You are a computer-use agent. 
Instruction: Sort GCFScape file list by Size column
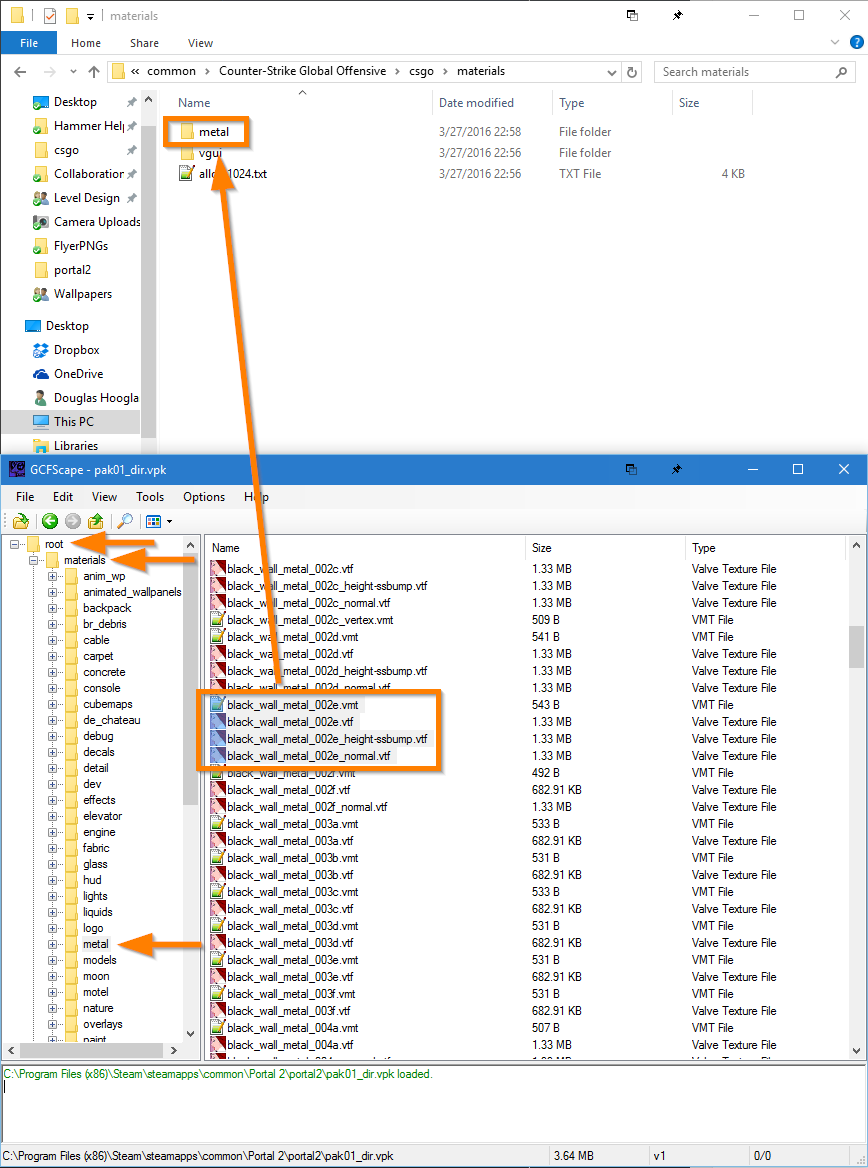542,548
